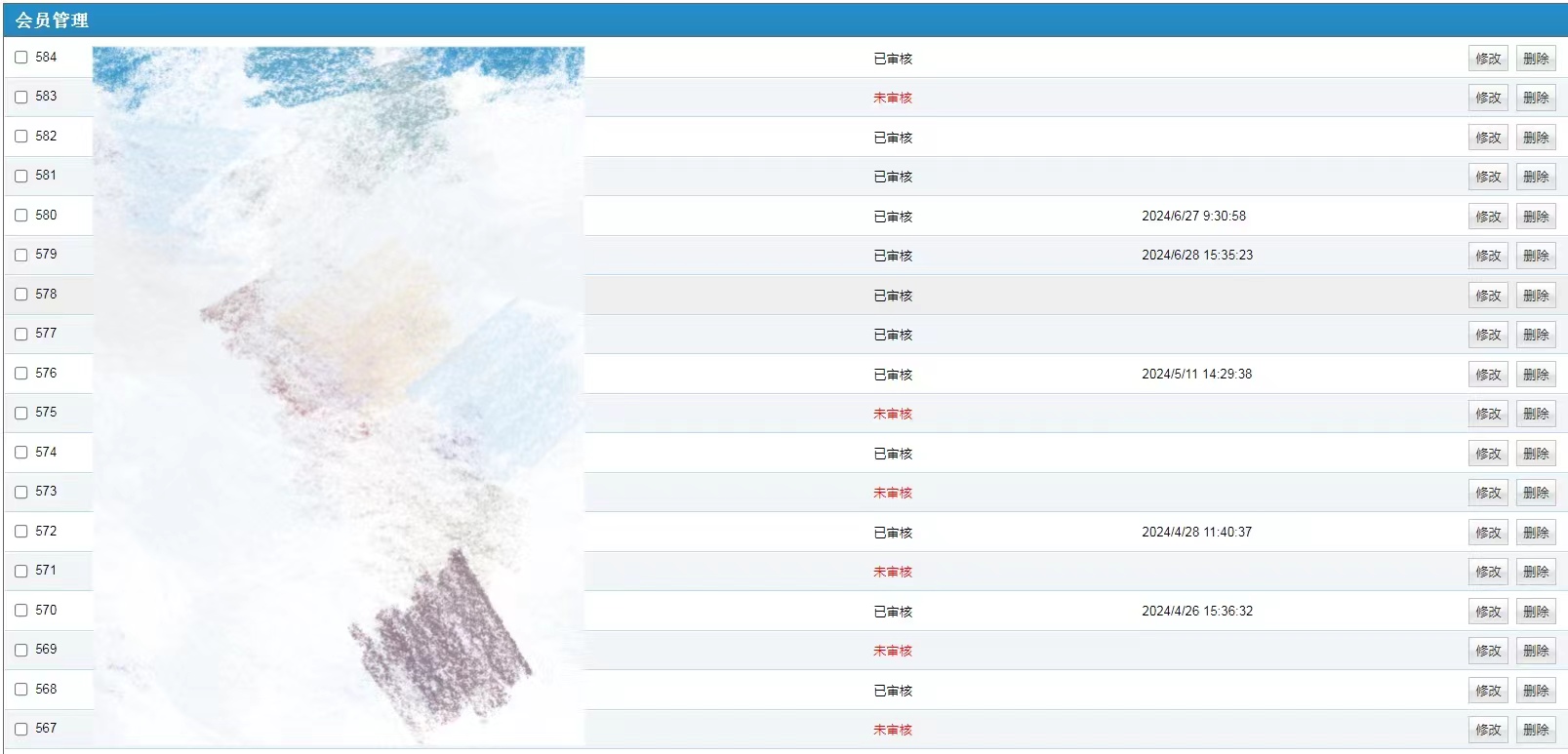The width and height of the screenshot is (1568, 754).
Task: Select the checkbox for row 580
Action: coord(21,216)
